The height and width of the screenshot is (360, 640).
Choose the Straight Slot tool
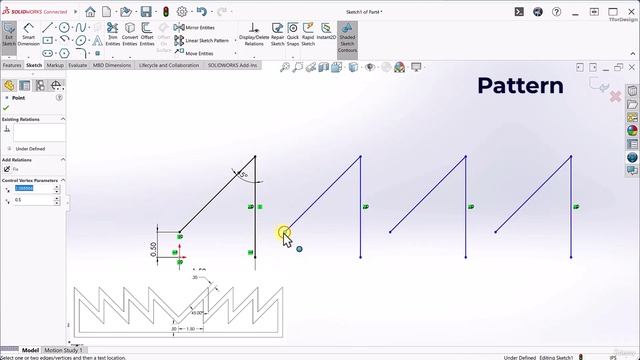click(x=48, y=53)
